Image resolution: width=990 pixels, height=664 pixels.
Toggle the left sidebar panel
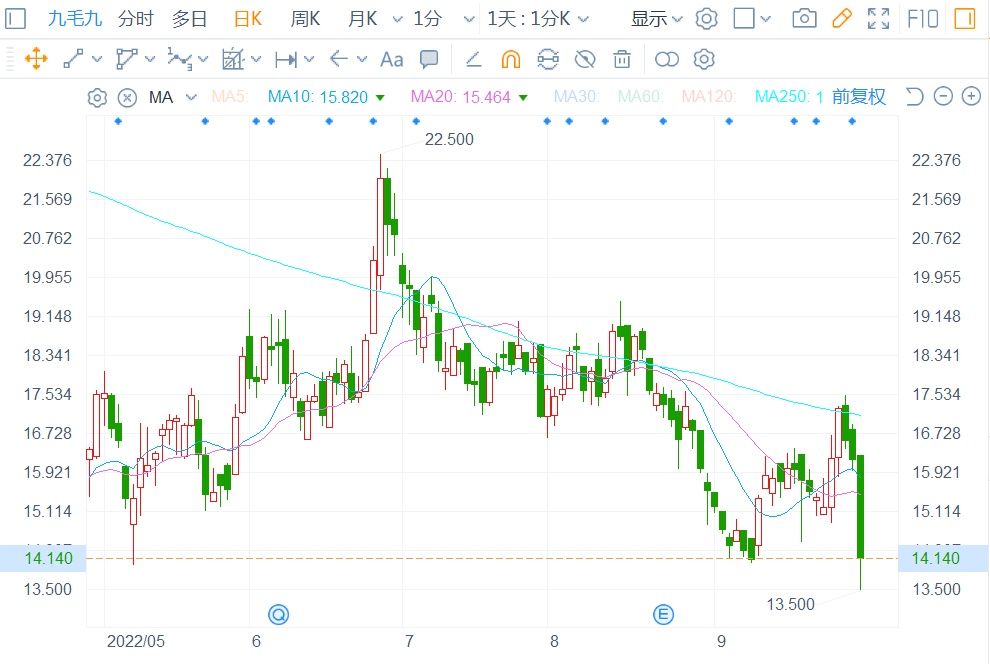coord(16,18)
